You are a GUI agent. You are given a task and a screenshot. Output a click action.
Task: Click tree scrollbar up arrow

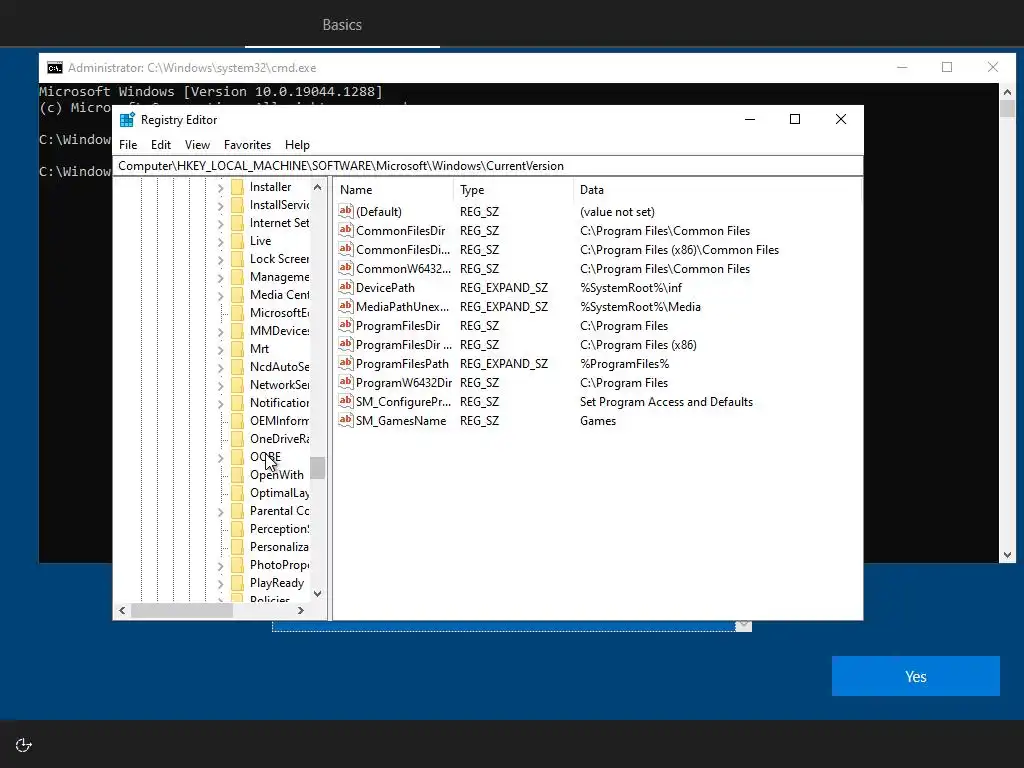pos(317,187)
